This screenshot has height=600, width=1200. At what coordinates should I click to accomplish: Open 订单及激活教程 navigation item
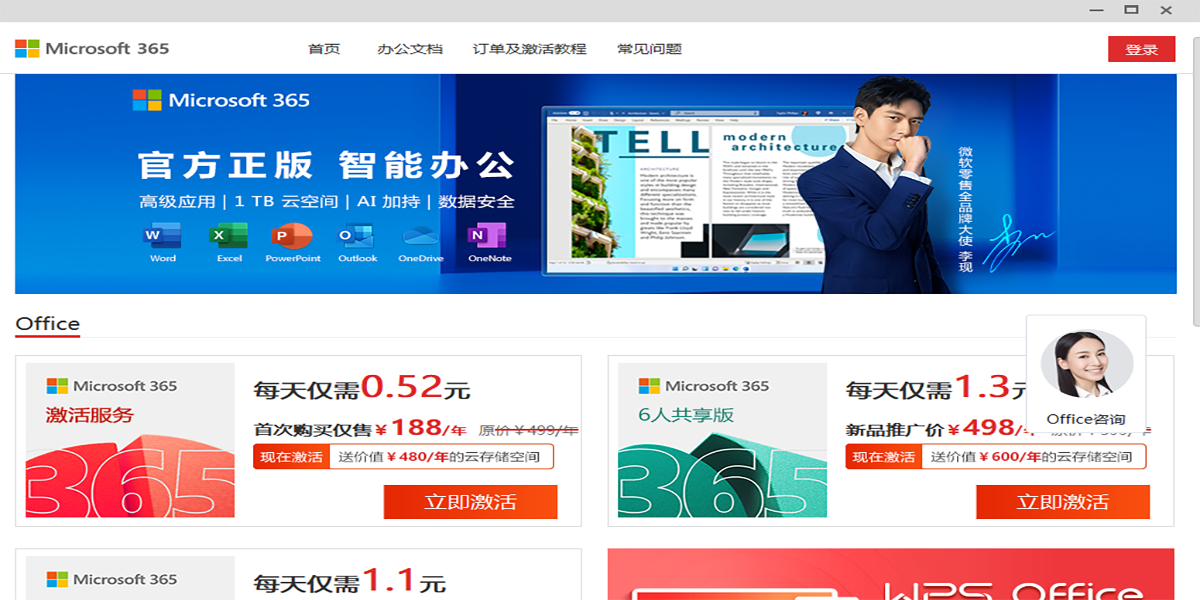click(529, 49)
